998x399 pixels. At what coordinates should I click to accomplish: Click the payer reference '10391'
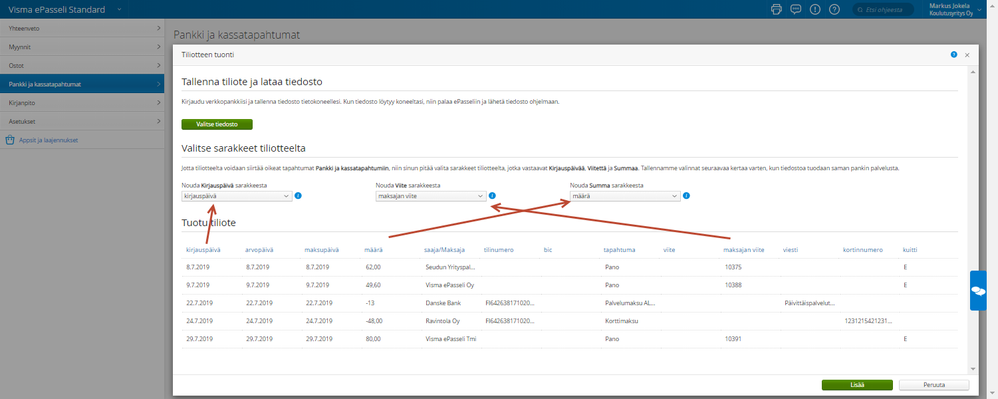[x=733, y=339]
